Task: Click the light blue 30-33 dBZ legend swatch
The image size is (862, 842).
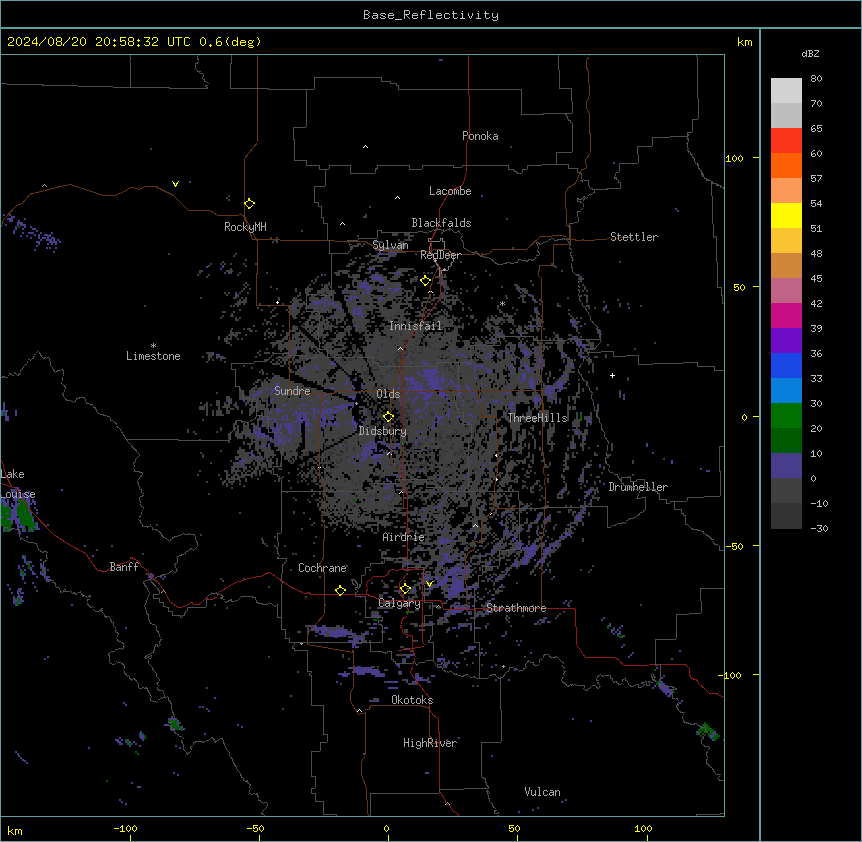Action: pyautogui.click(x=786, y=391)
